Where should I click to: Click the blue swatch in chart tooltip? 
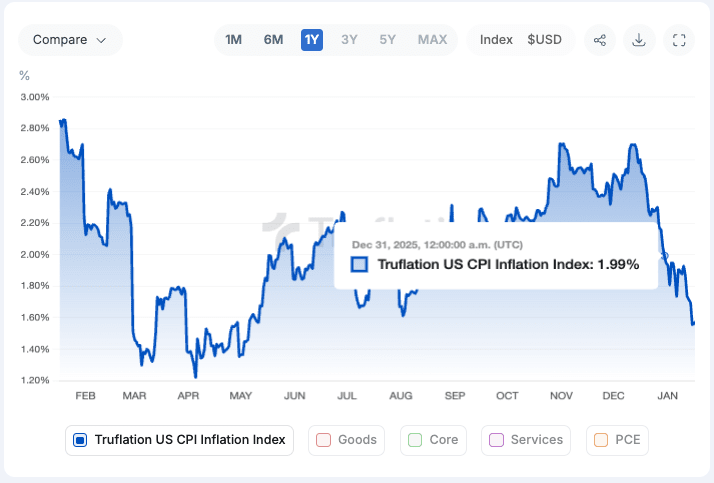pyautogui.click(x=360, y=264)
